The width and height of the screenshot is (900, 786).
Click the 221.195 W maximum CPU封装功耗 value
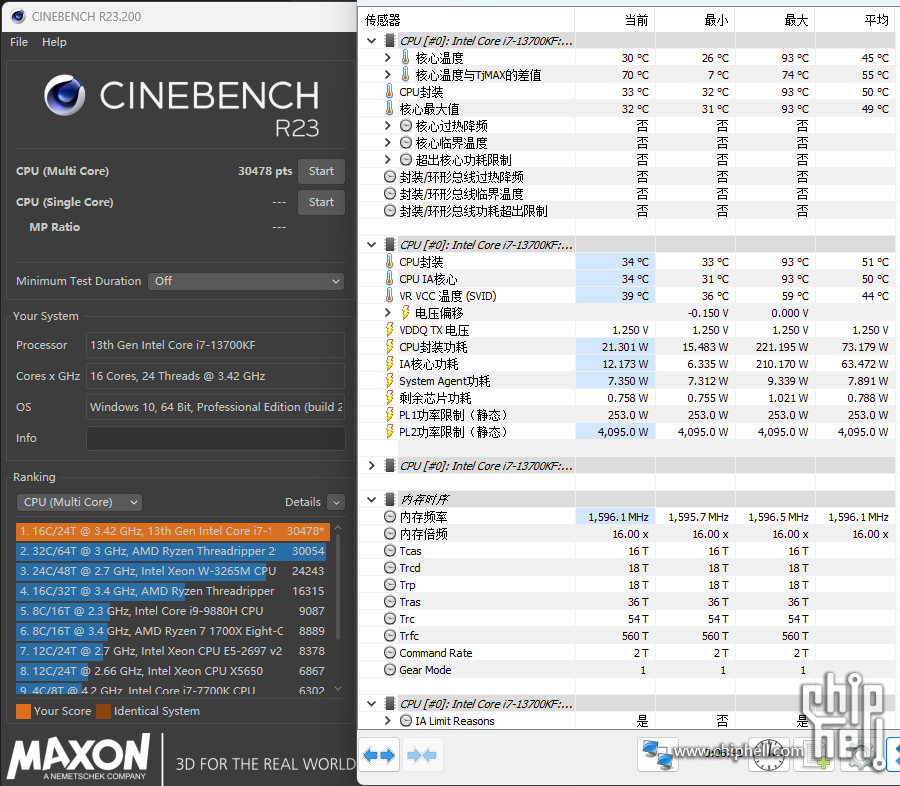pyautogui.click(x=782, y=347)
